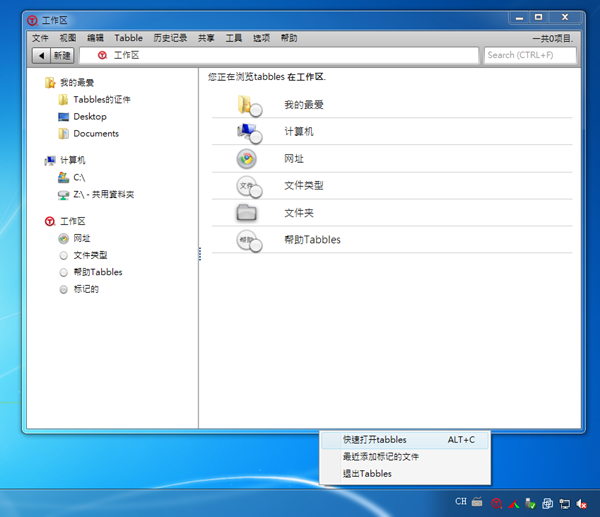Click the 工作区 address bar
Viewport: 600px width, 517px height.
279,55
